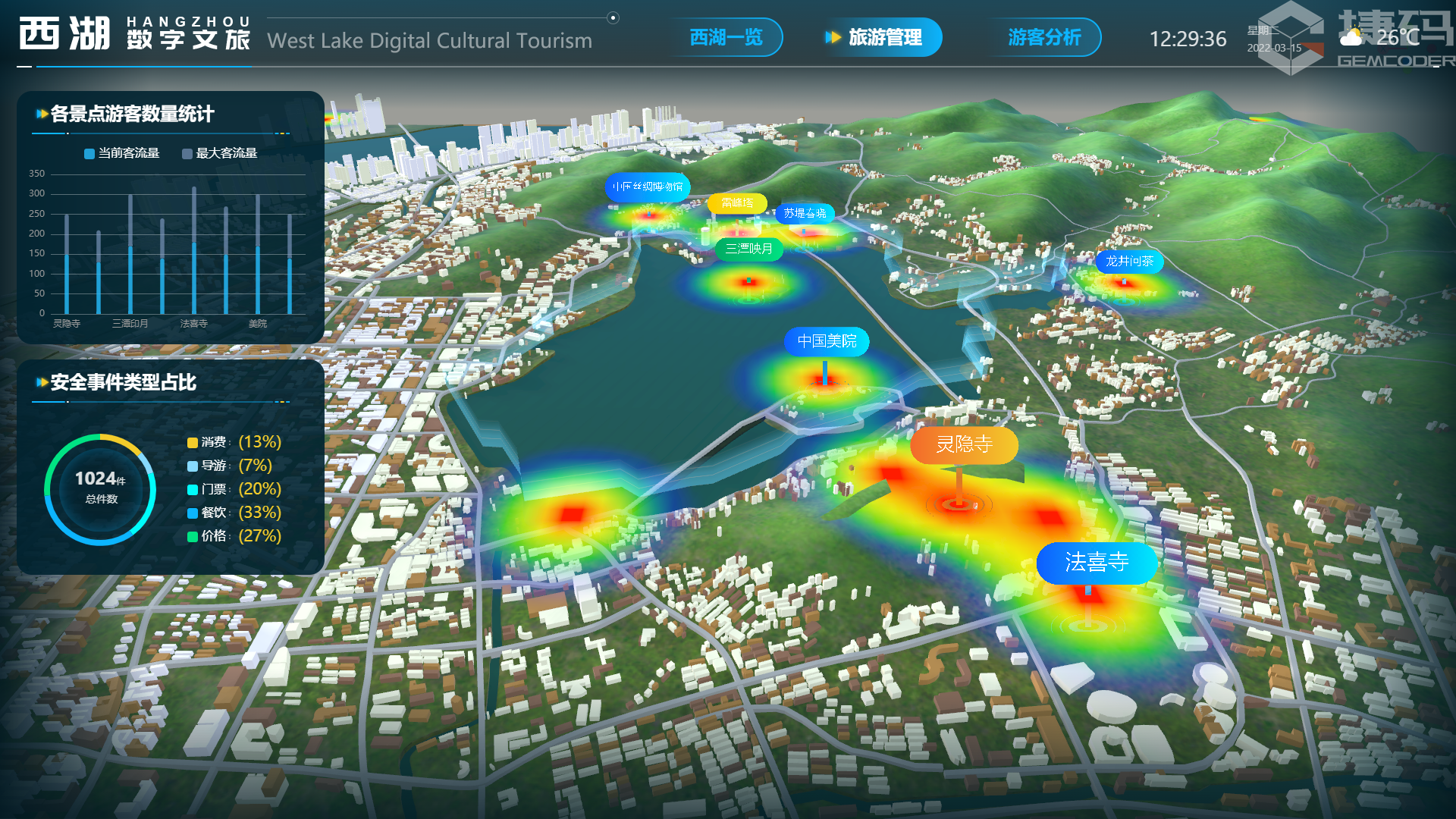Screen dimensions: 1456x819
Task: Switch to the 游客分析 tab
Action: pyautogui.click(x=1044, y=37)
